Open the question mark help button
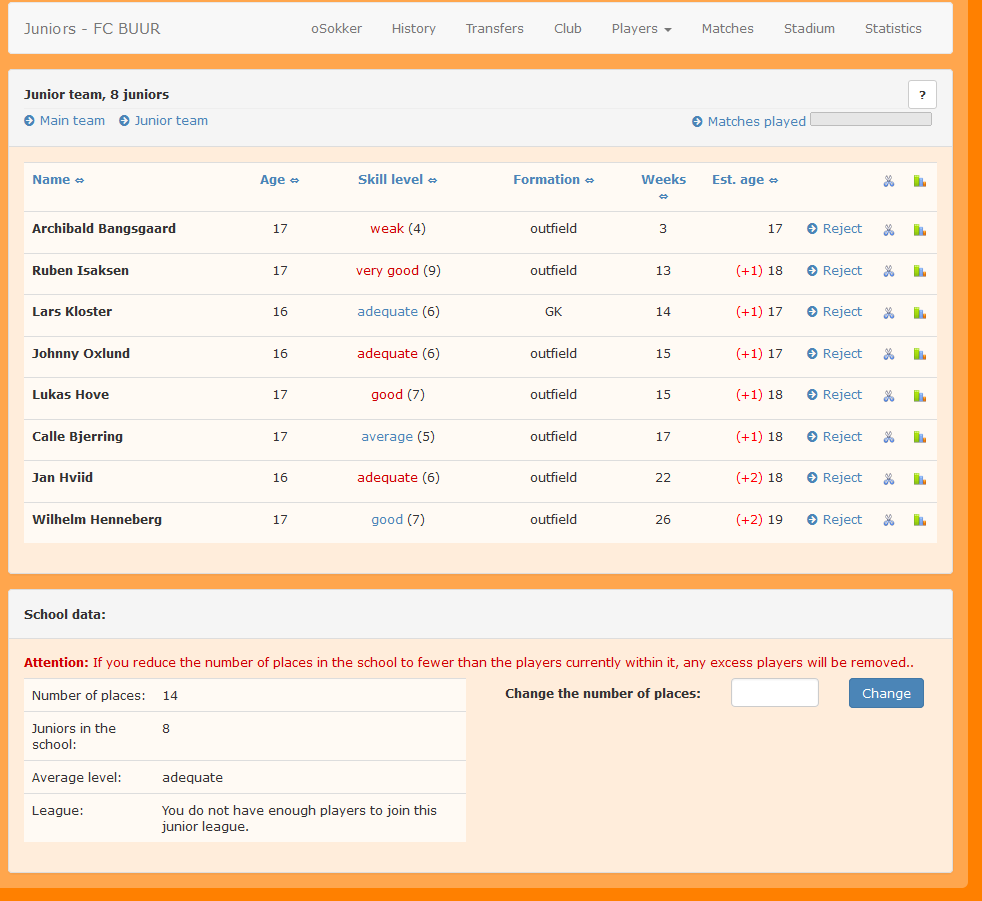The height and width of the screenshot is (901, 982). point(922,95)
